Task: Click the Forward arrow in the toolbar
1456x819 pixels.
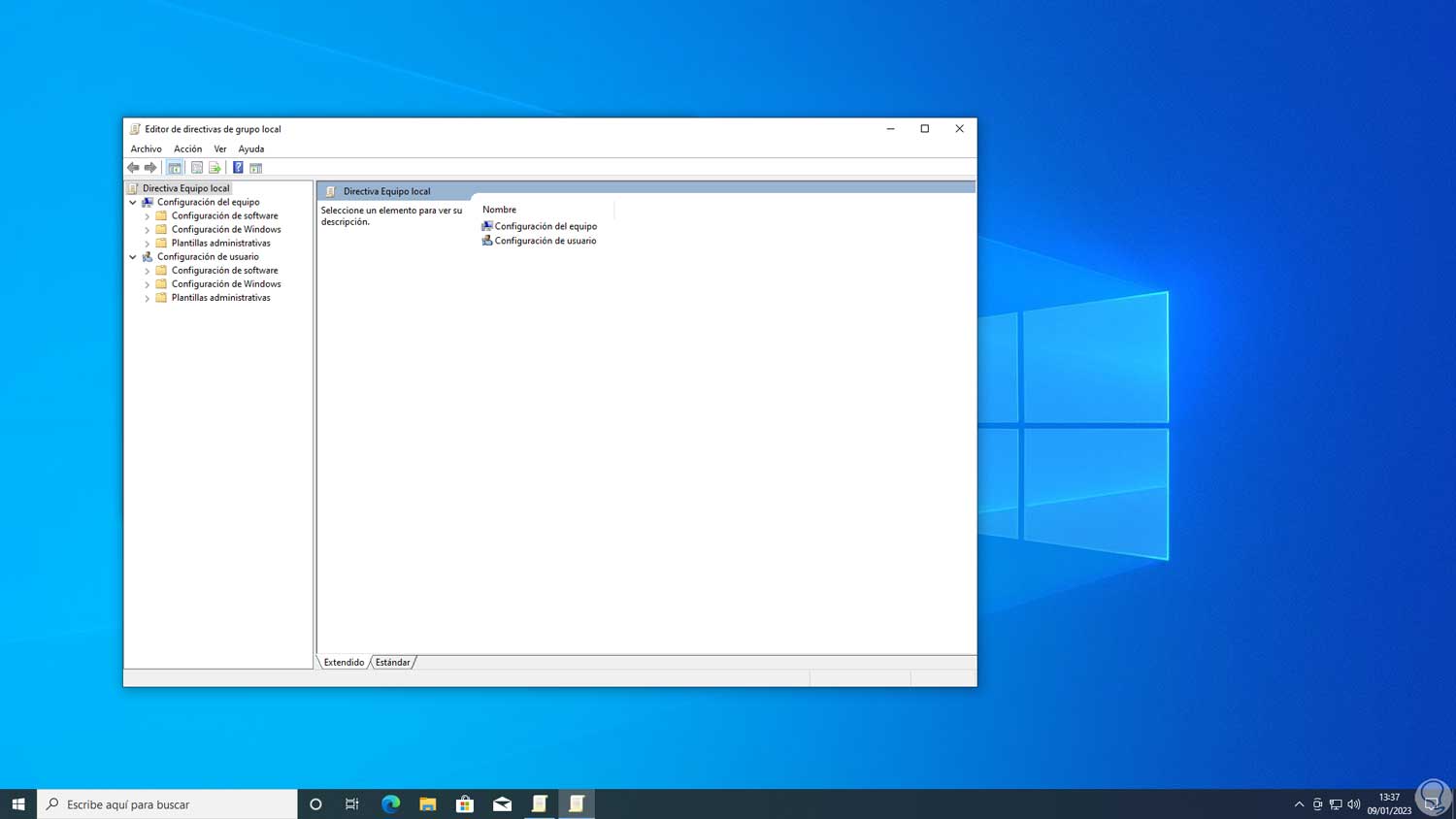Action: pos(150,168)
